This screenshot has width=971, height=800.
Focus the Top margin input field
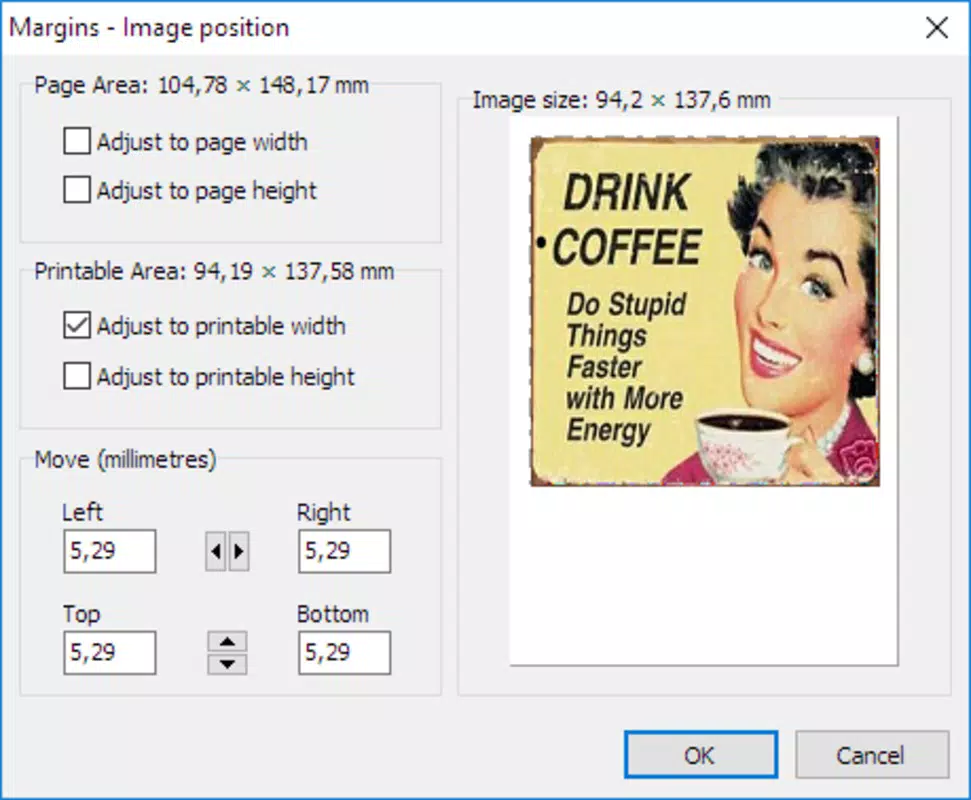point(110,653)
